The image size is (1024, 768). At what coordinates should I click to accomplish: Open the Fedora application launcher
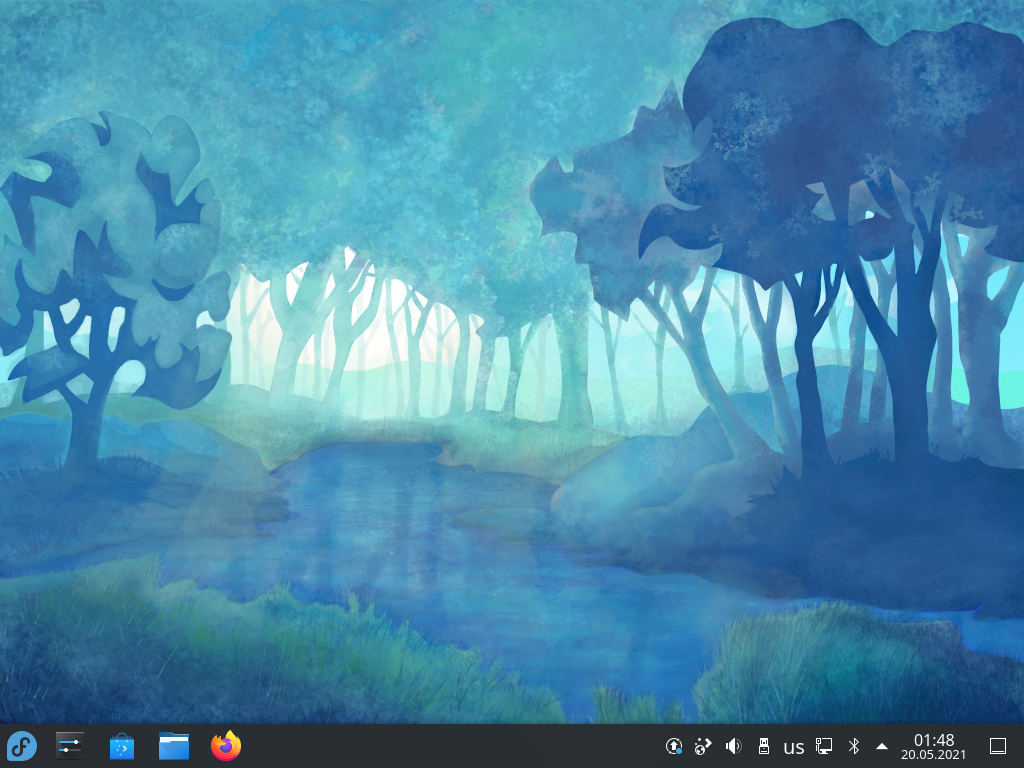click(22, 746)
